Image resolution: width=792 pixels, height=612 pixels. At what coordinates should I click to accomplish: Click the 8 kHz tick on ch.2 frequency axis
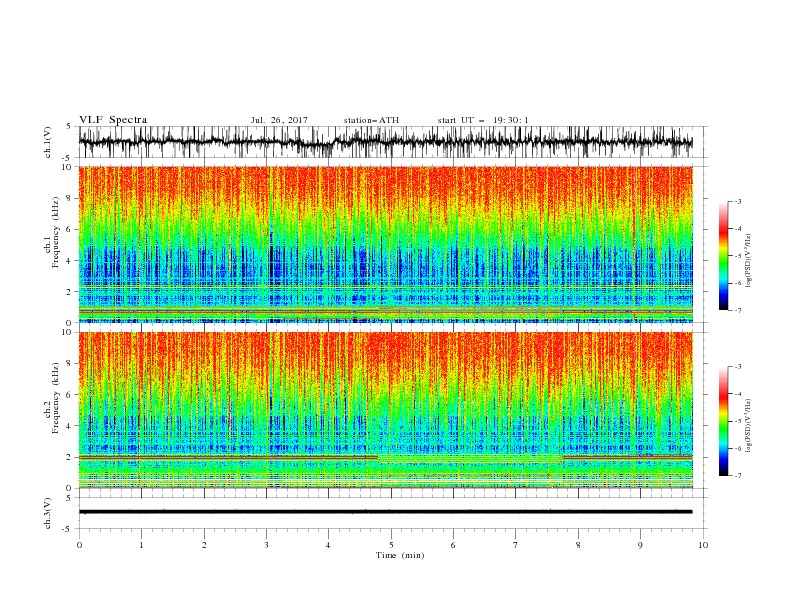[x=71, y=364]
